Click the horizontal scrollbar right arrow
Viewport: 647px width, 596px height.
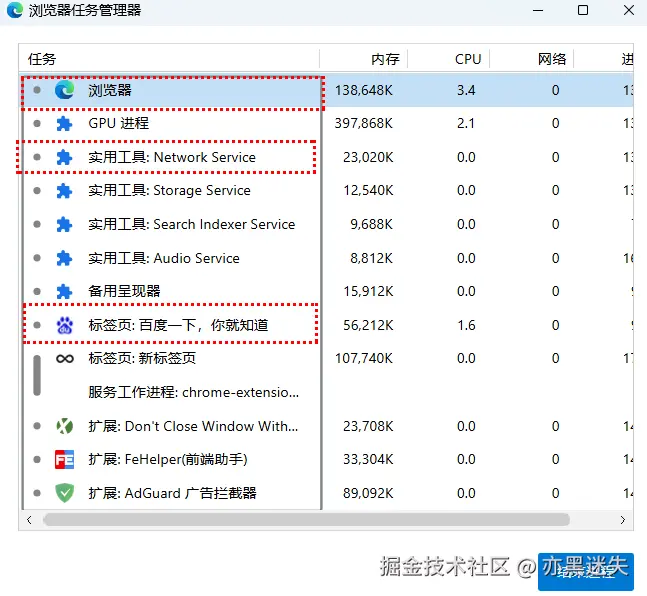[623, 520]
